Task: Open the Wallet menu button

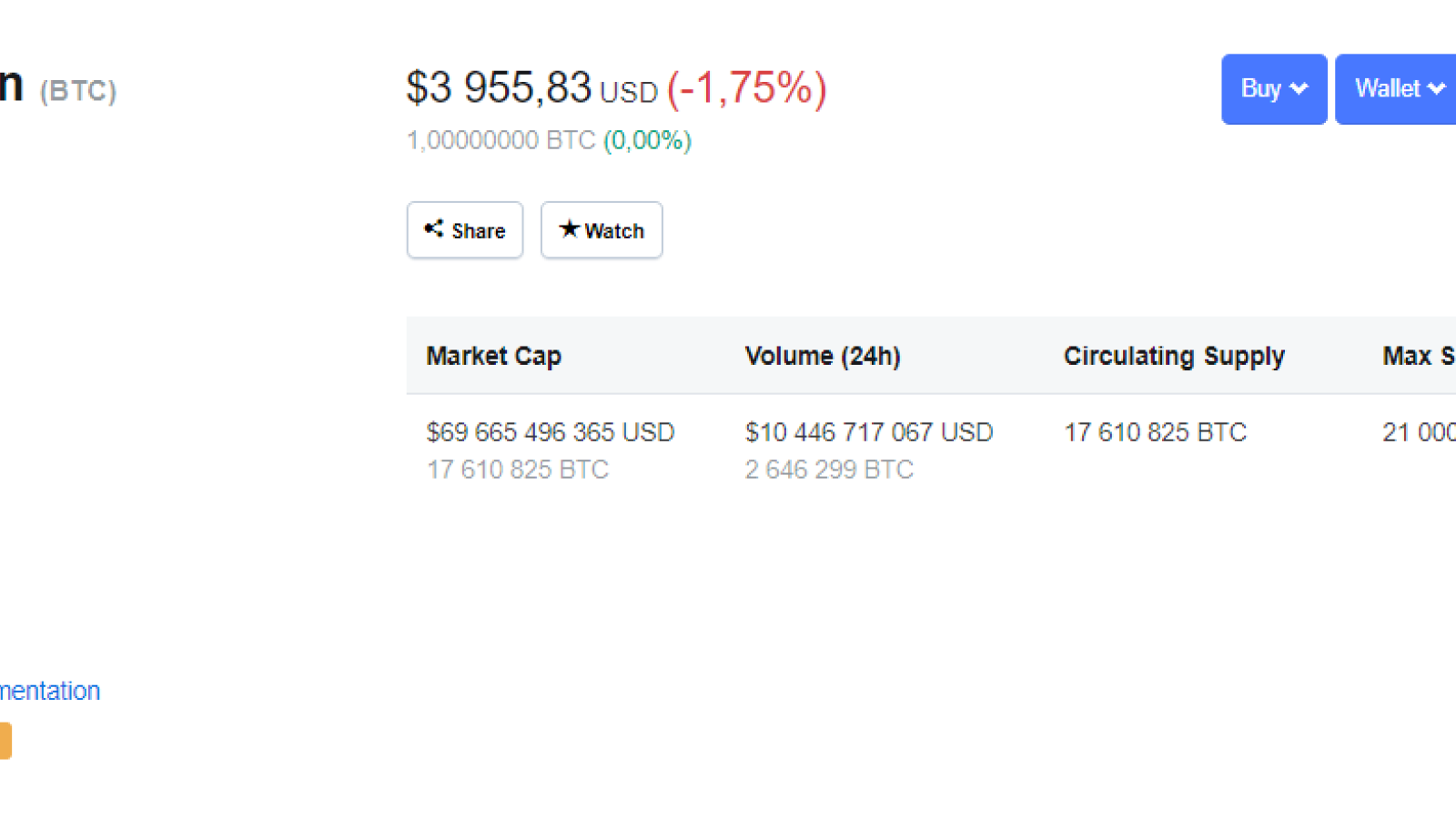Action: [1396, 89]
